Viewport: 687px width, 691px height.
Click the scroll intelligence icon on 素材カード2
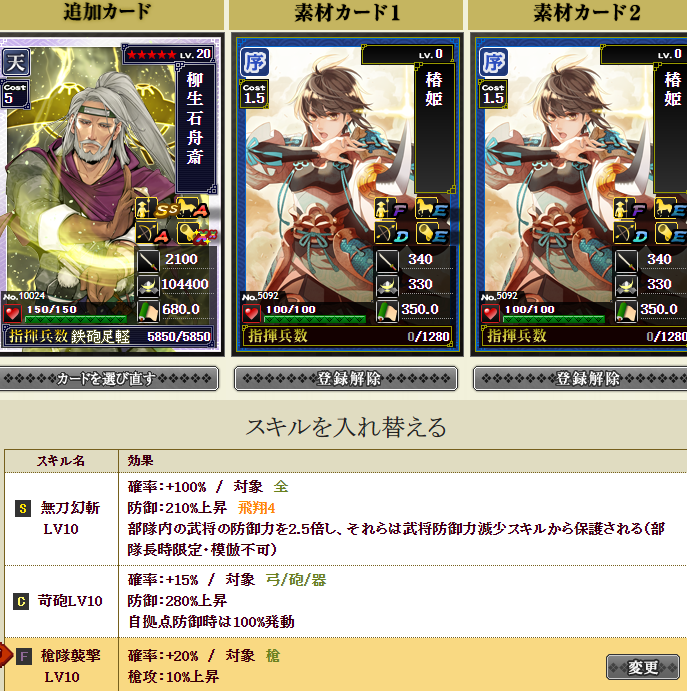click(x=626, y=311)
